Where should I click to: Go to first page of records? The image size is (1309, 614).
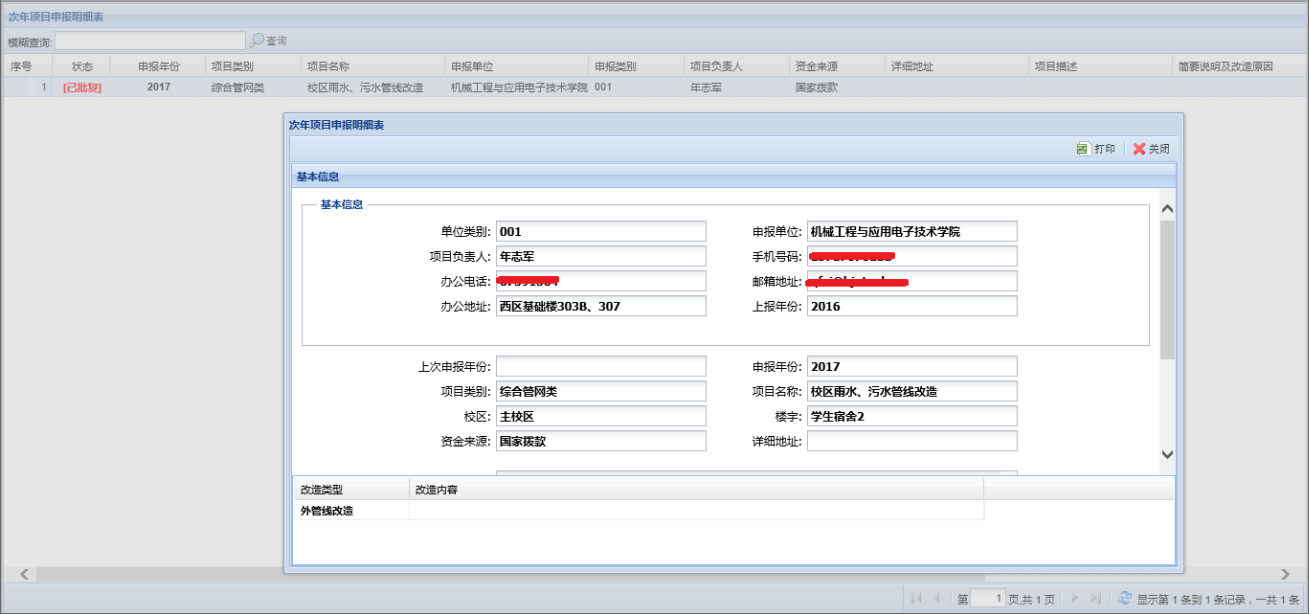point(916,598)
